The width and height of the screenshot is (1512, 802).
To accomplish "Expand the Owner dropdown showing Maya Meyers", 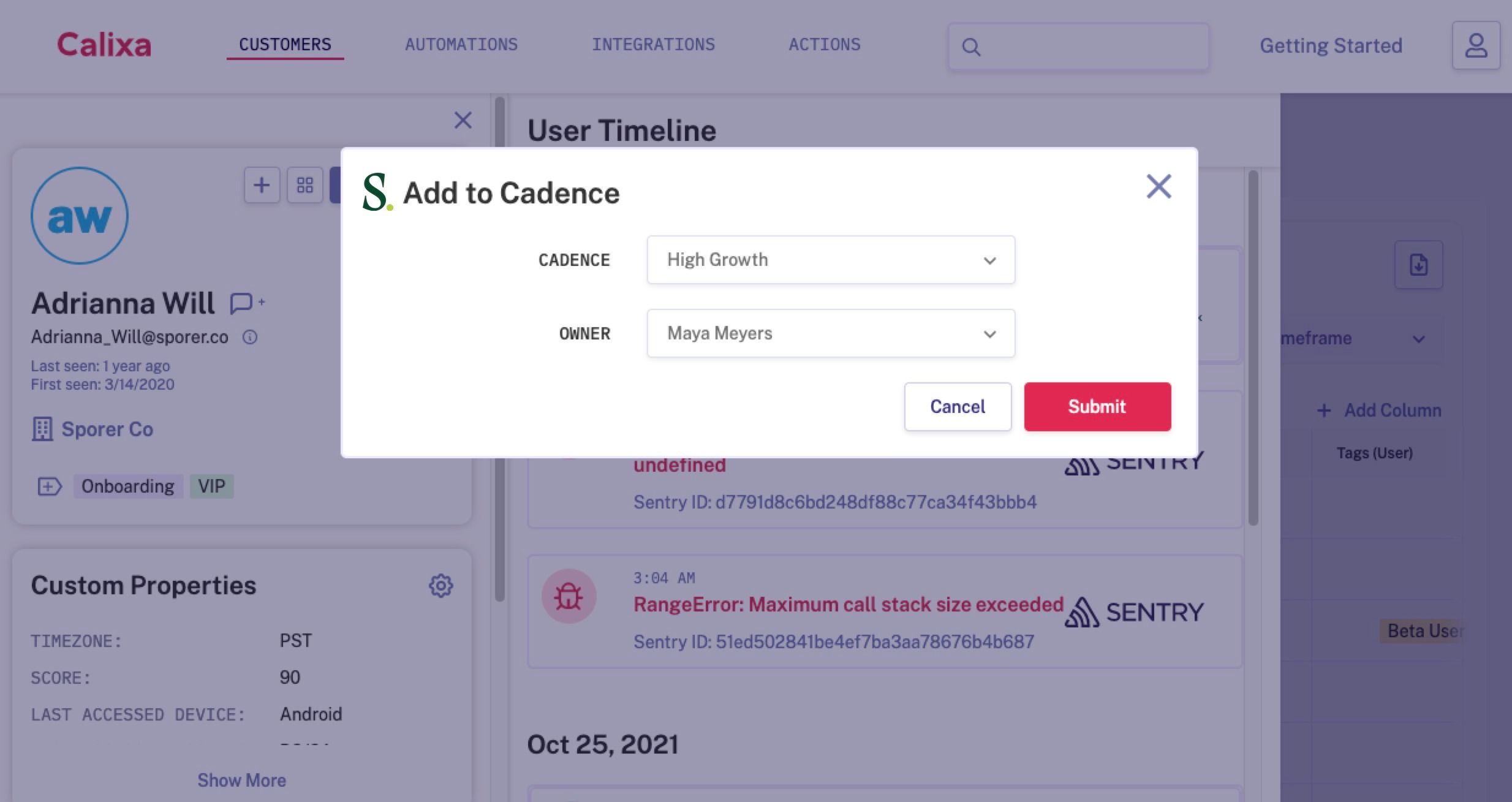I will click(831, 333).
